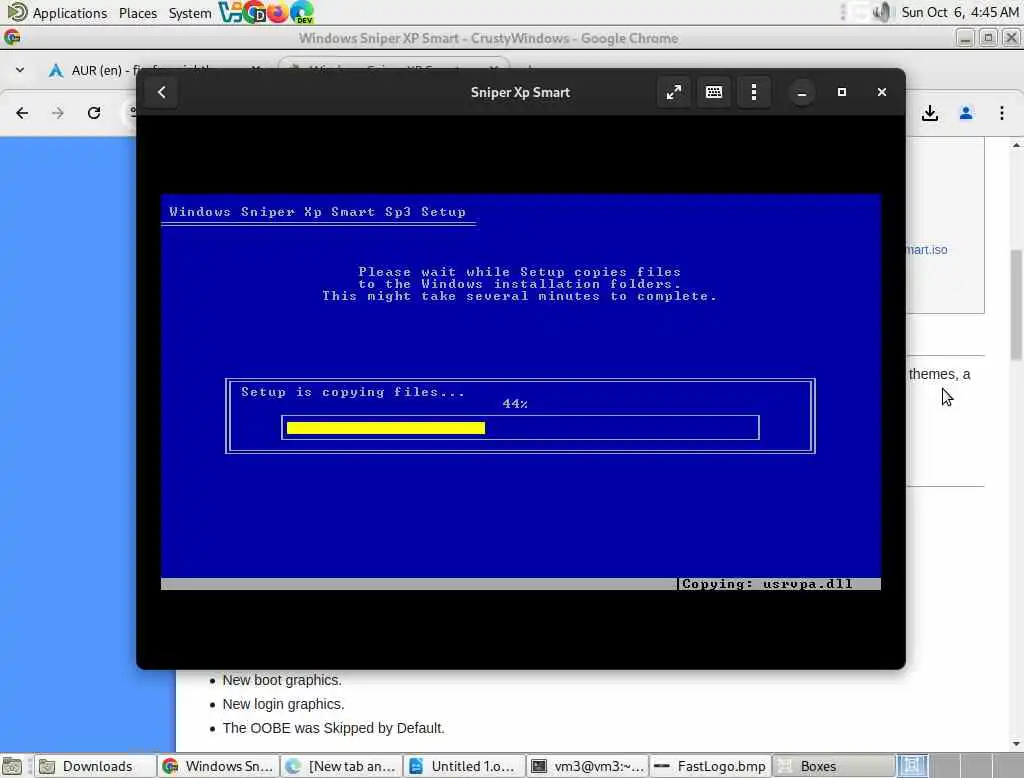Image resolution: width=1024 pixels, height=778 pixels.
Task: Click 'Copying: usrvpa.dll' status text
Action: point(767,584)
